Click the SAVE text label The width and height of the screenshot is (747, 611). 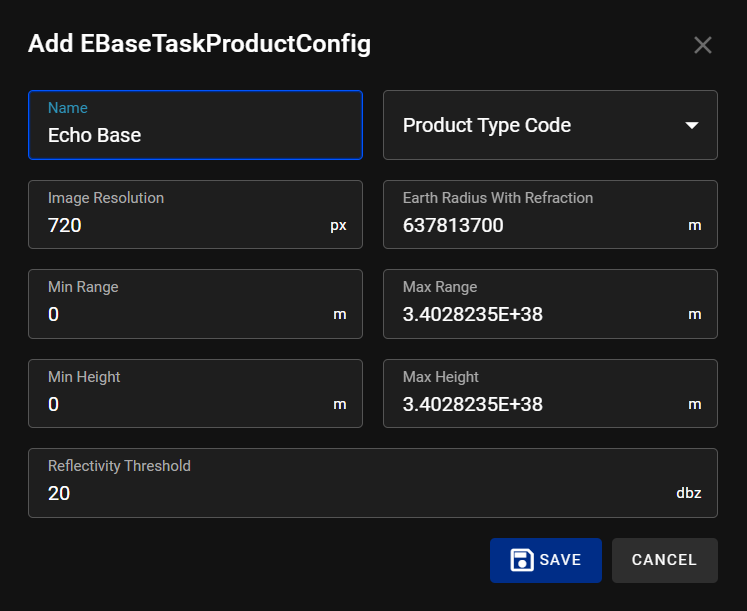tap(560, 560)
